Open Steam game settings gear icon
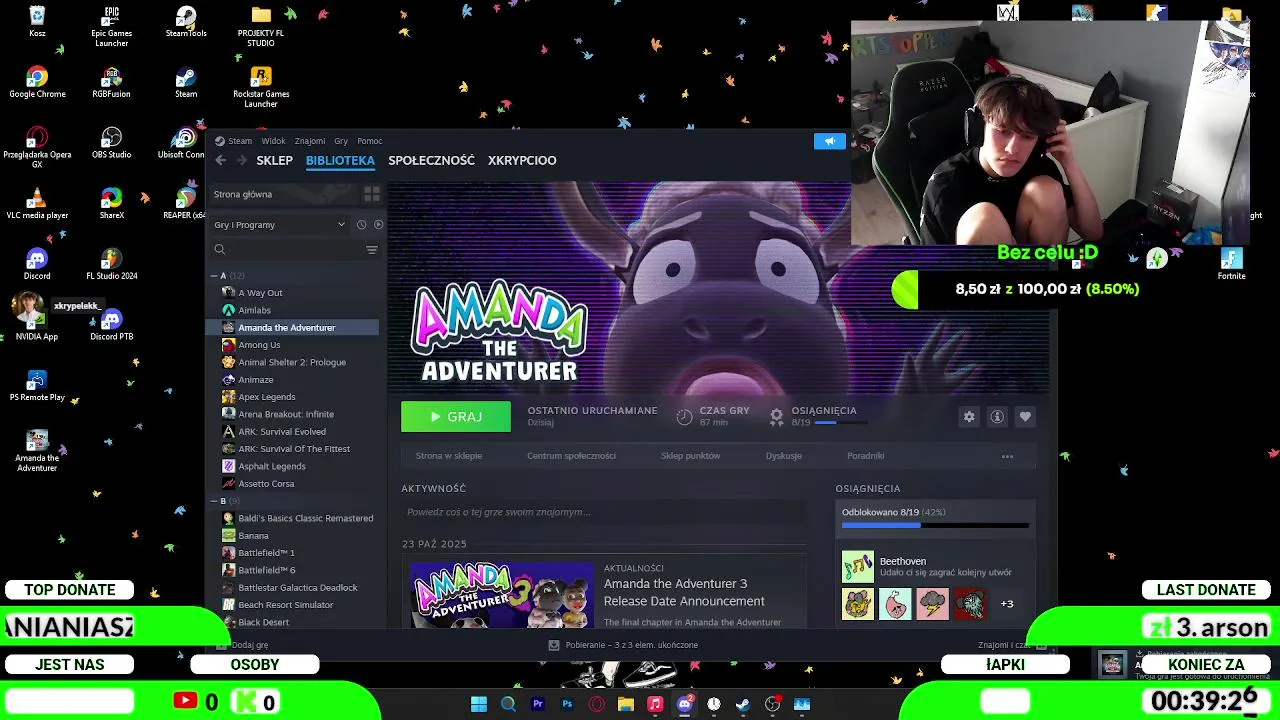Viewport: 1280px width, 720px height. (x=969, y=417)
